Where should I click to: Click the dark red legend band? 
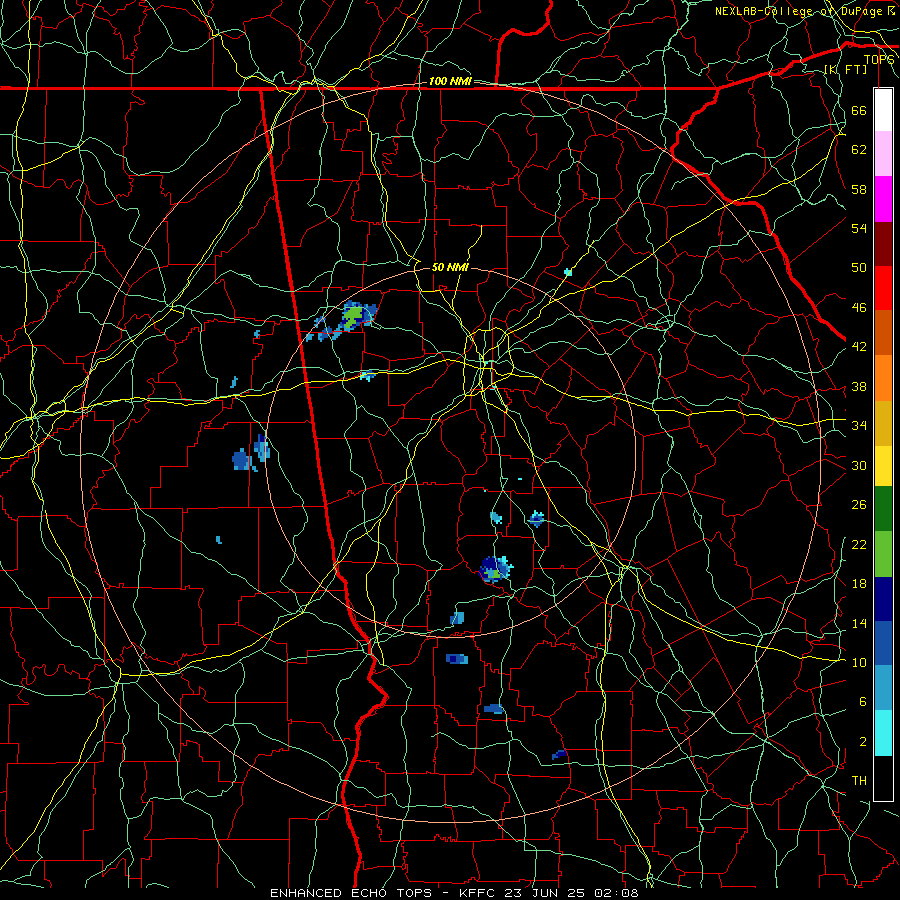click(x=883, y=244)
